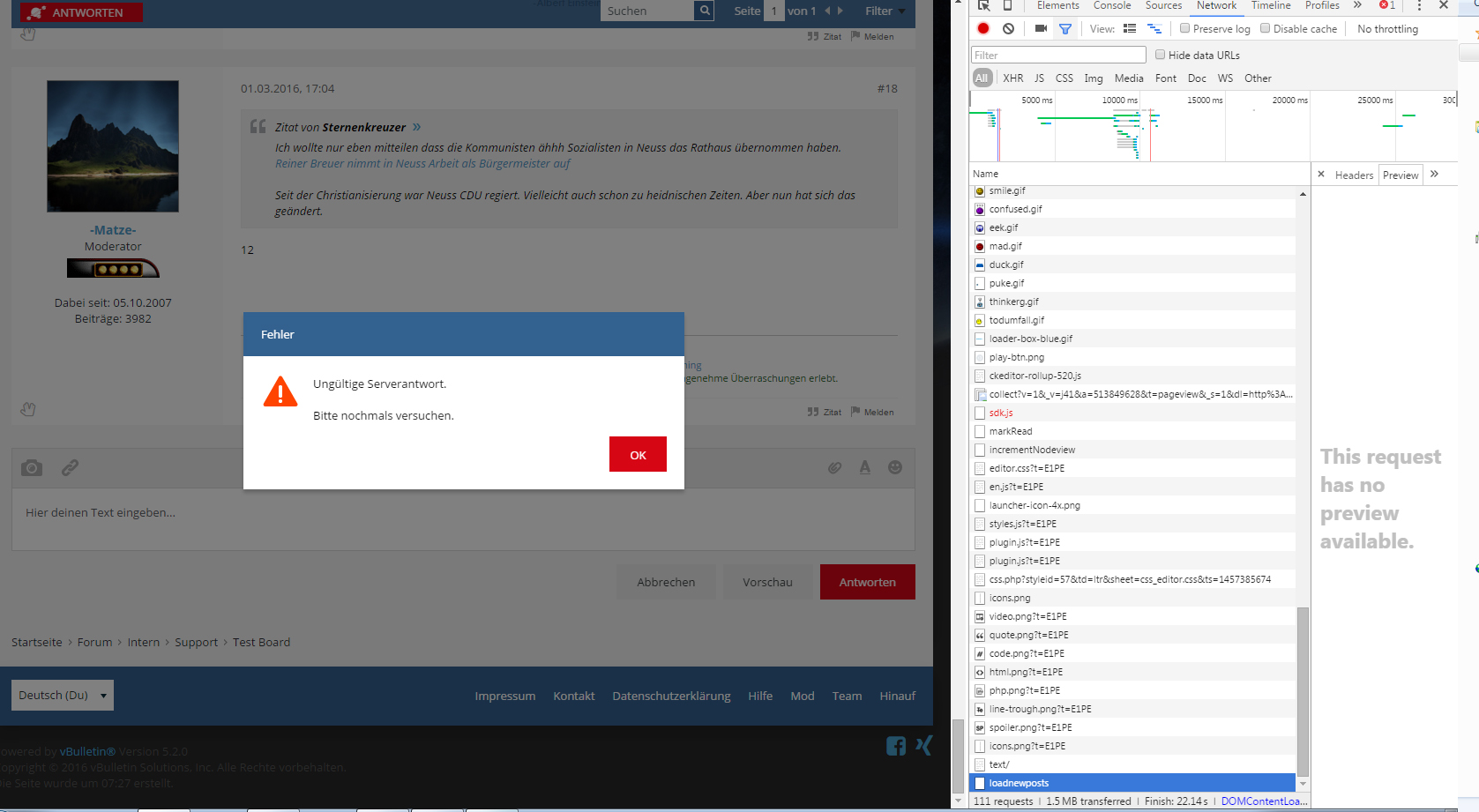Screen dimensions: 1479x812
Task: Clear the network log
Action: (1008, 29)
